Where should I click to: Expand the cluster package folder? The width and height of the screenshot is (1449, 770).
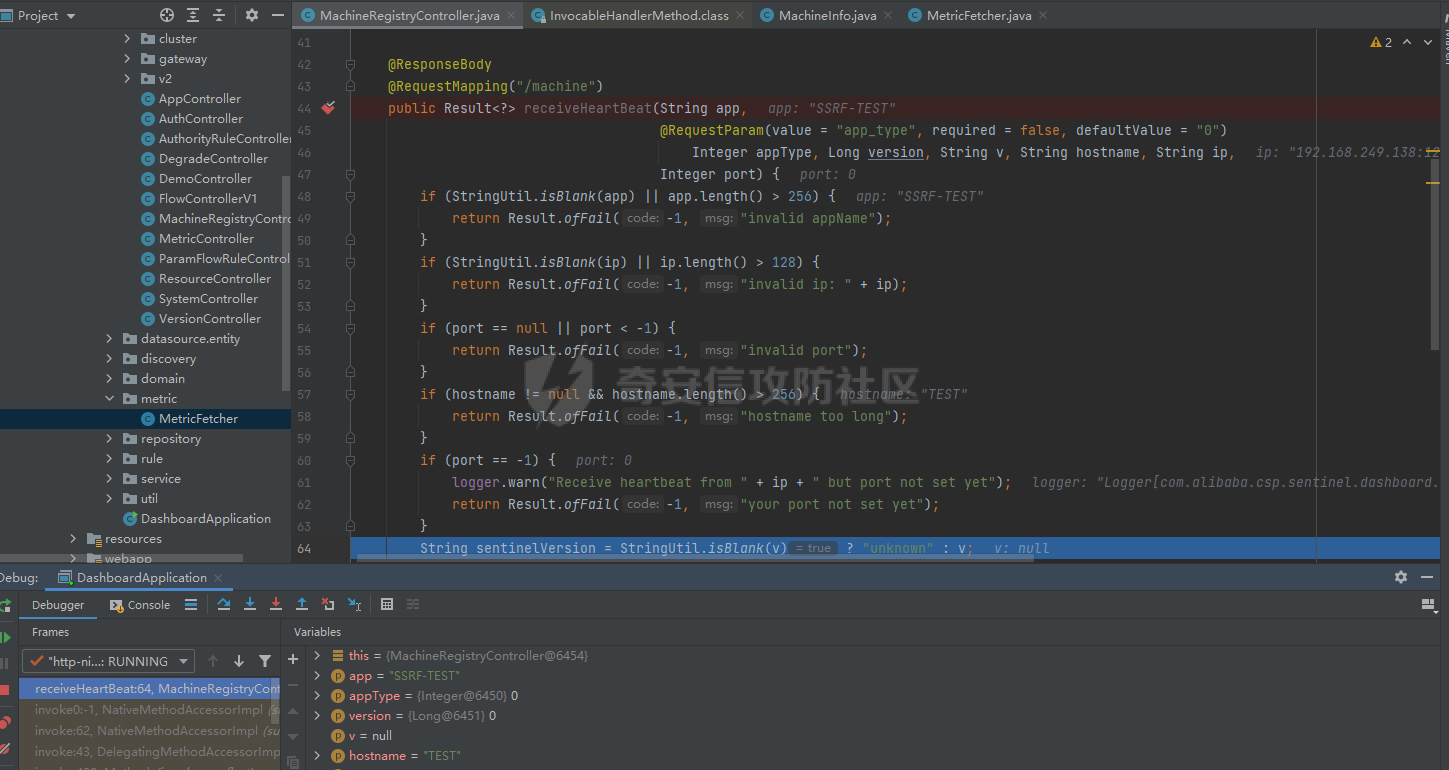(127, 39)
